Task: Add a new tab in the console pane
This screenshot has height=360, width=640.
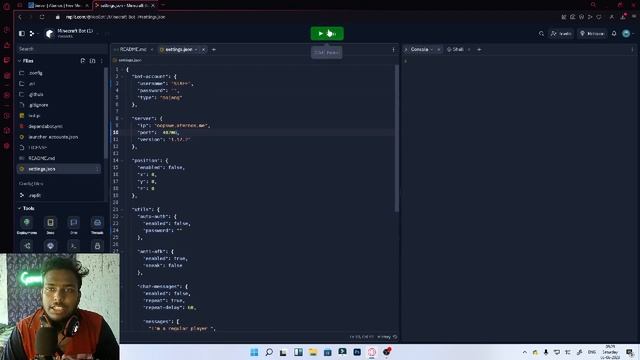Action: 479,49
